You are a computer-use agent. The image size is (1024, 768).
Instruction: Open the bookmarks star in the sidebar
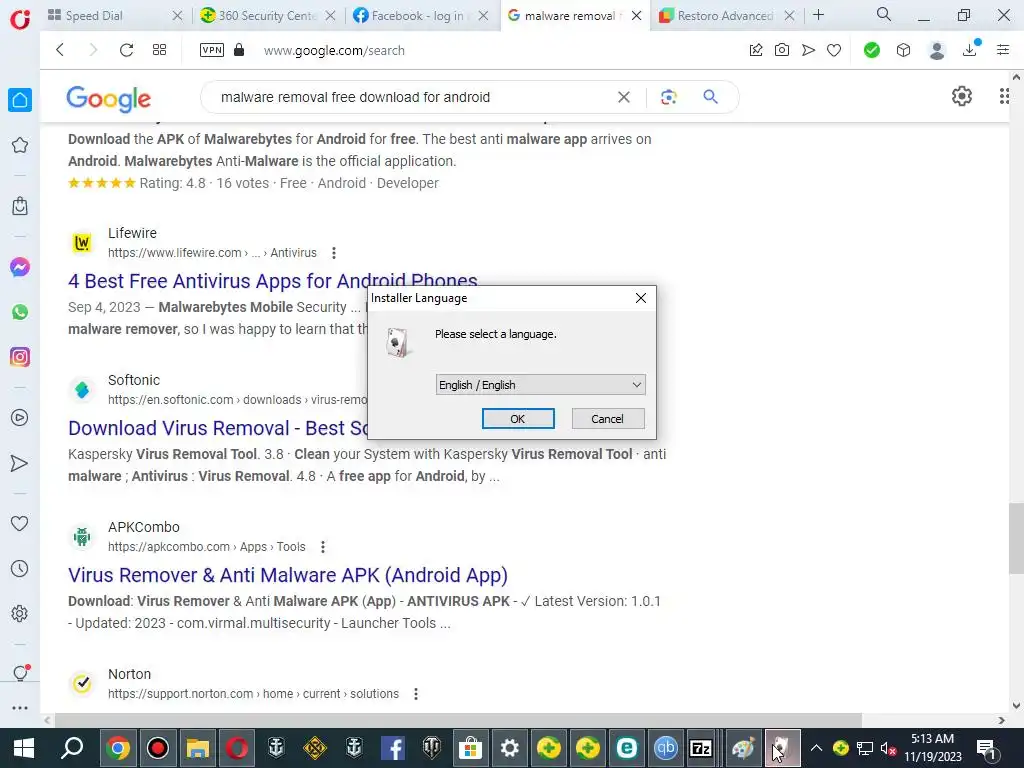[20, 145]
